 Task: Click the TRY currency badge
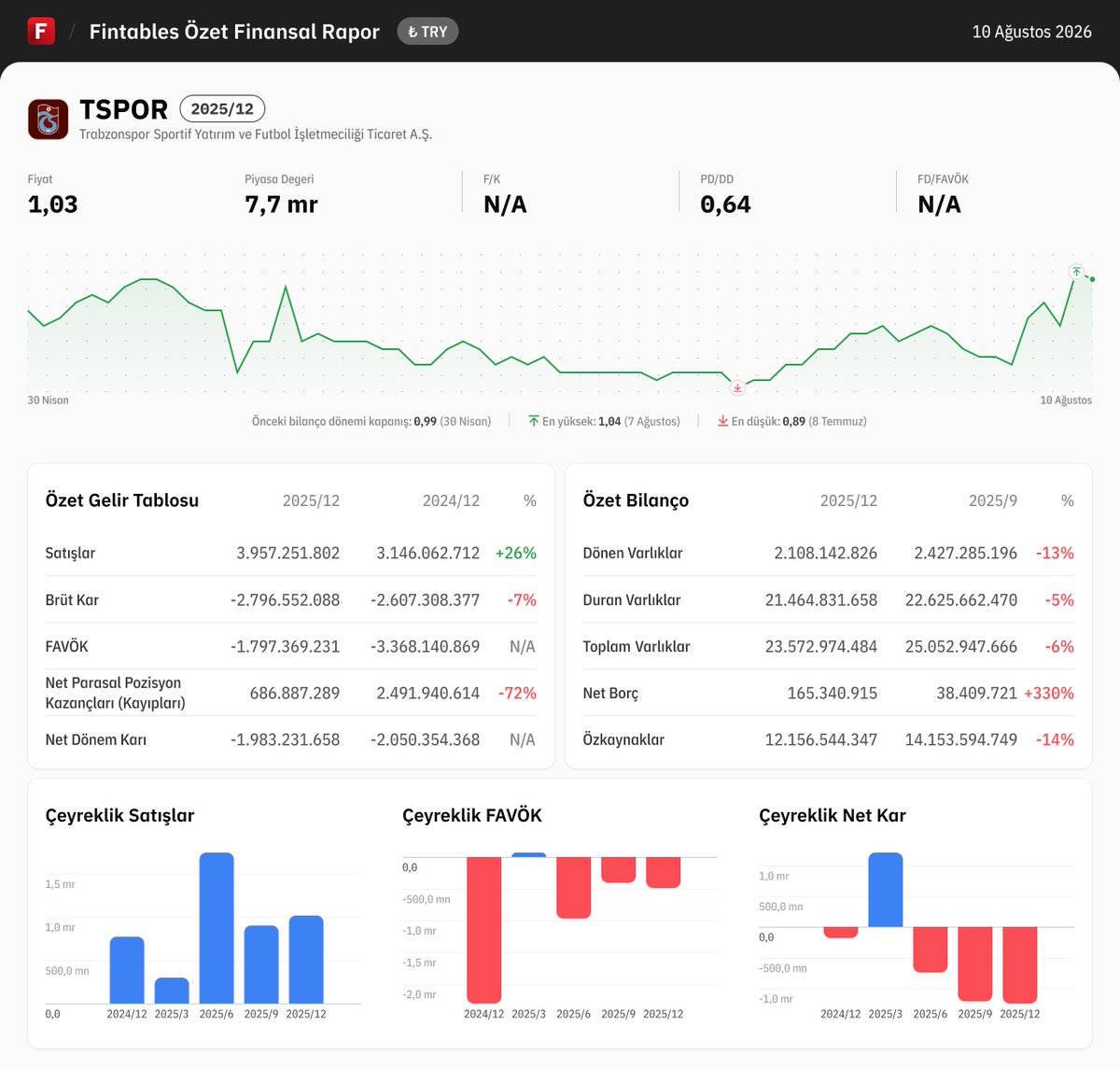tap(427, 32)
